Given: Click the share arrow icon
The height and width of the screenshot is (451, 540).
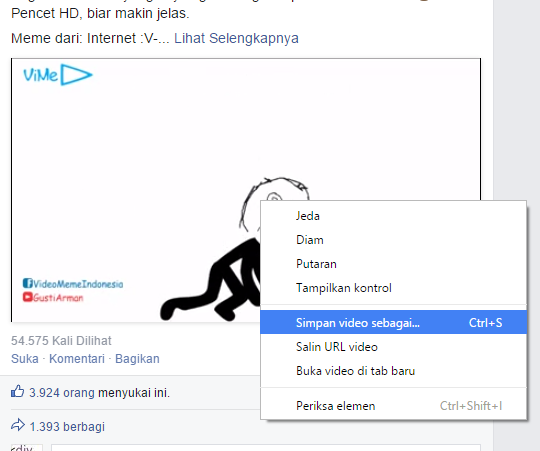Looking at the screenshot, I should click(18, 426).
